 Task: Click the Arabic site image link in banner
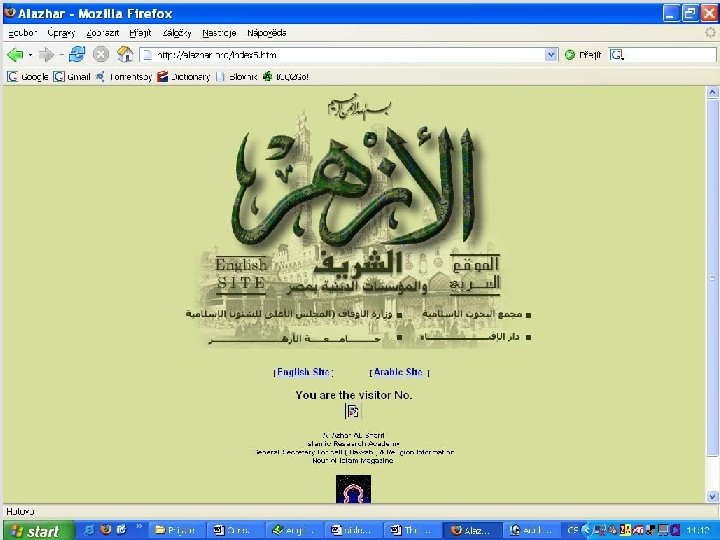click(x=475, y=274)
